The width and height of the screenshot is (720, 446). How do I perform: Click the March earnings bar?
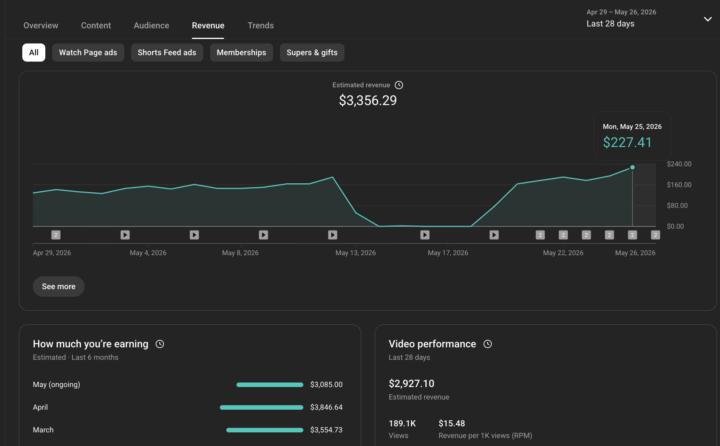264,430
